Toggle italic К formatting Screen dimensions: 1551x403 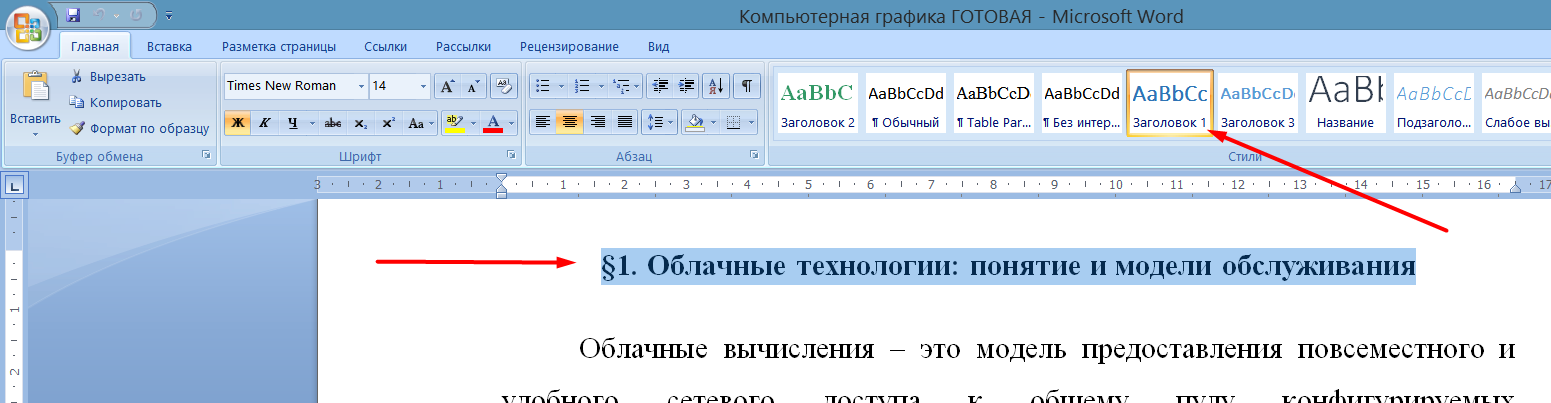tap(265, 123)
